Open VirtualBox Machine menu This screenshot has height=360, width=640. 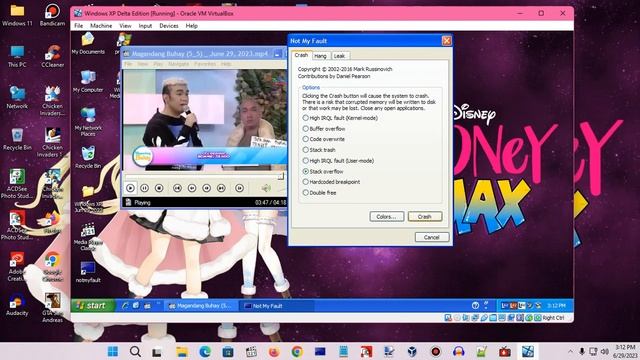101,26
